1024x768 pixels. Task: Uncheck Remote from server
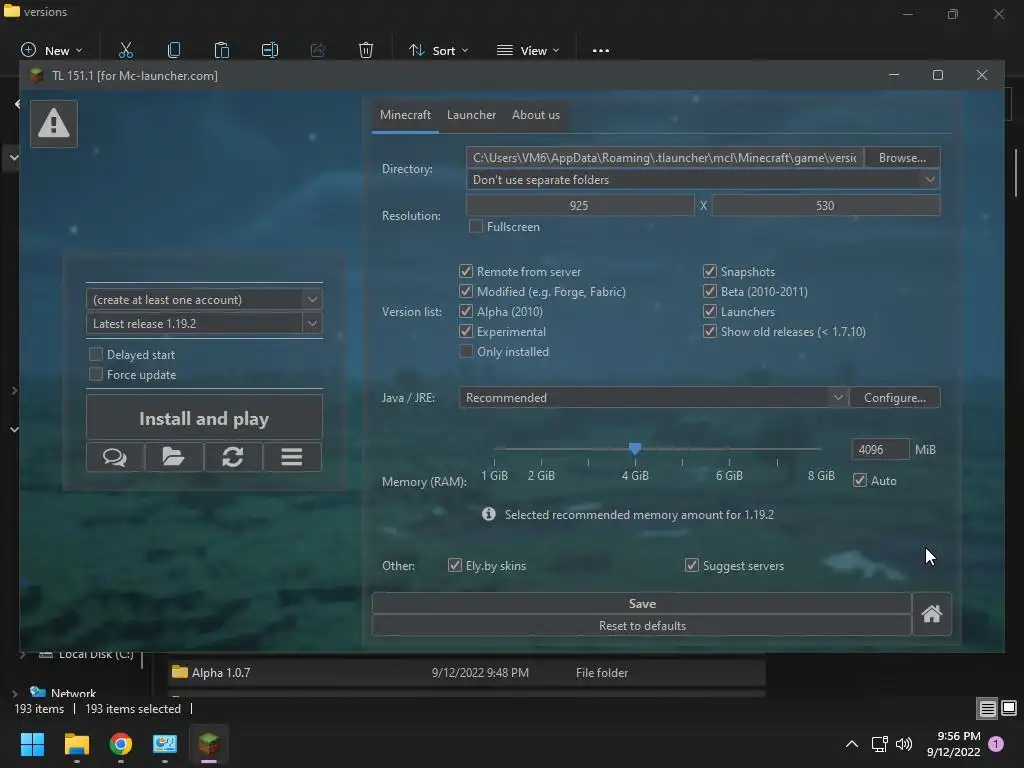[x=466, y=271]
